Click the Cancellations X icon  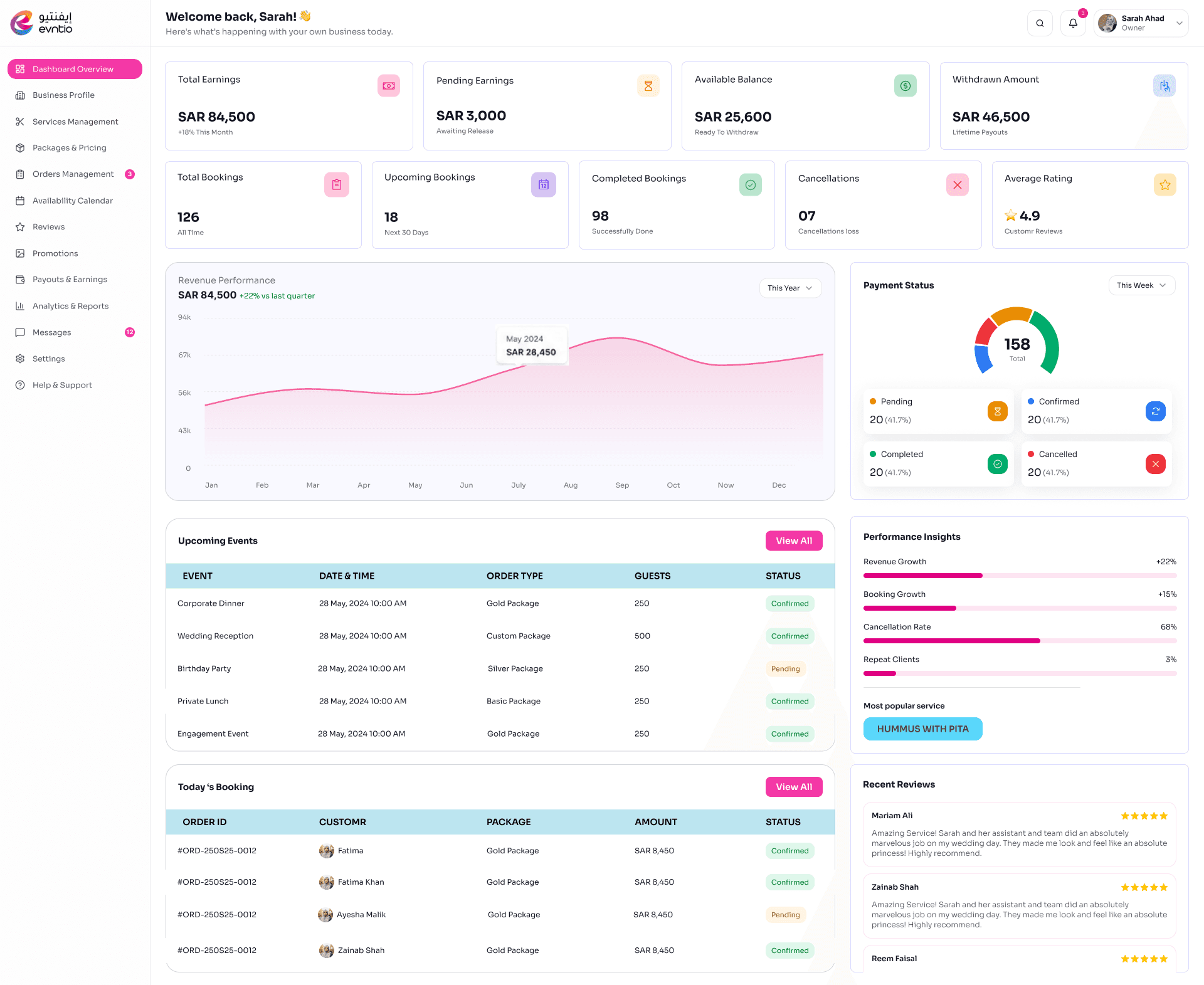click(958, 184)
